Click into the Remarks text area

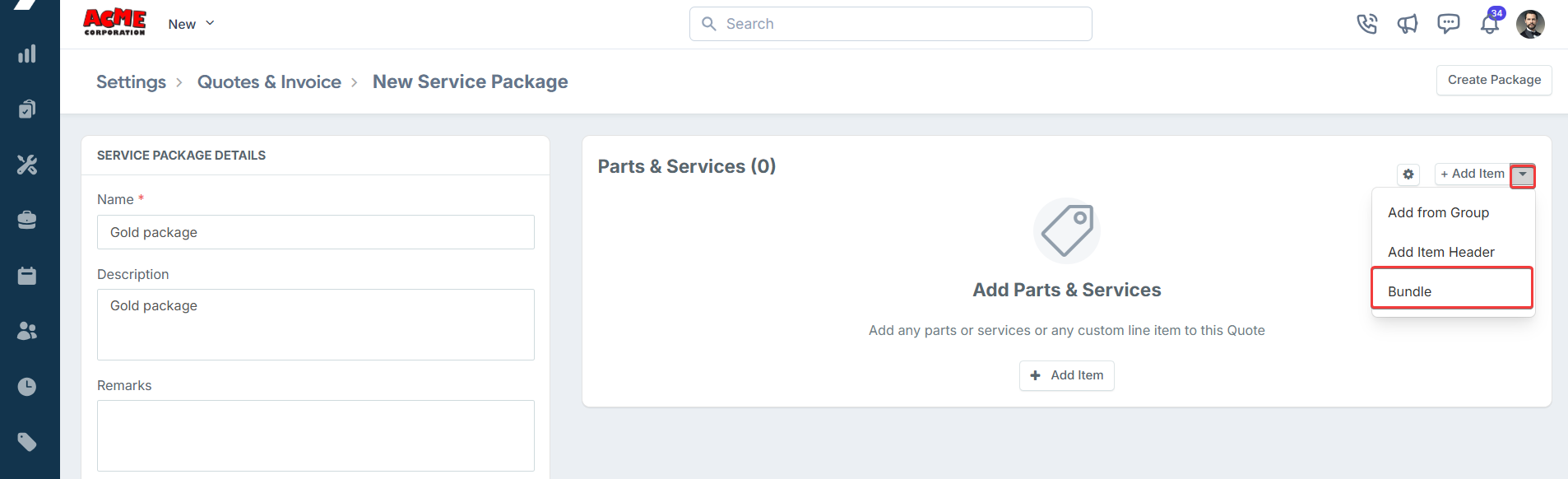(316, 435)
